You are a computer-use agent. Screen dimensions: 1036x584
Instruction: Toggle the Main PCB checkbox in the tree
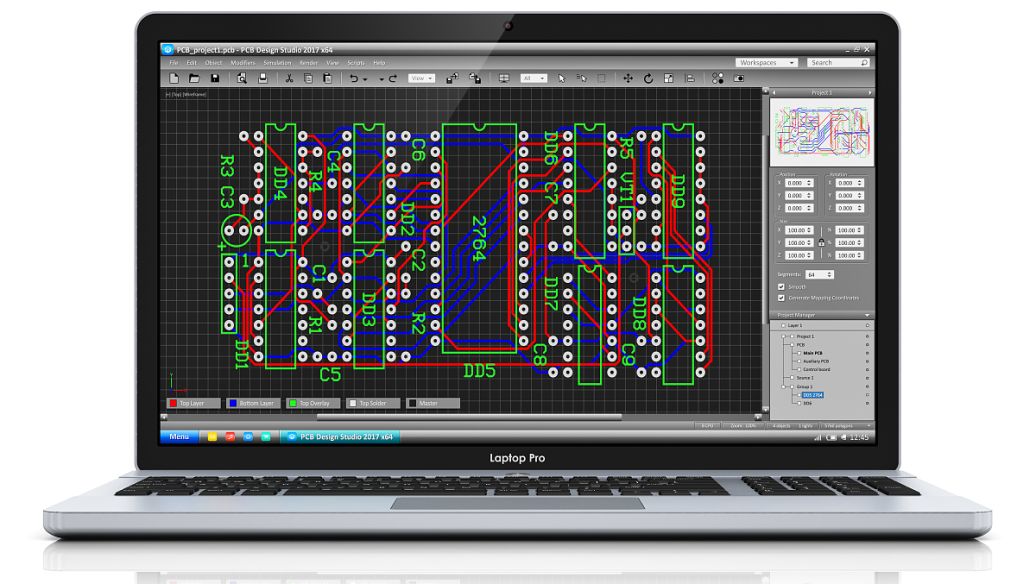(799, 353)
